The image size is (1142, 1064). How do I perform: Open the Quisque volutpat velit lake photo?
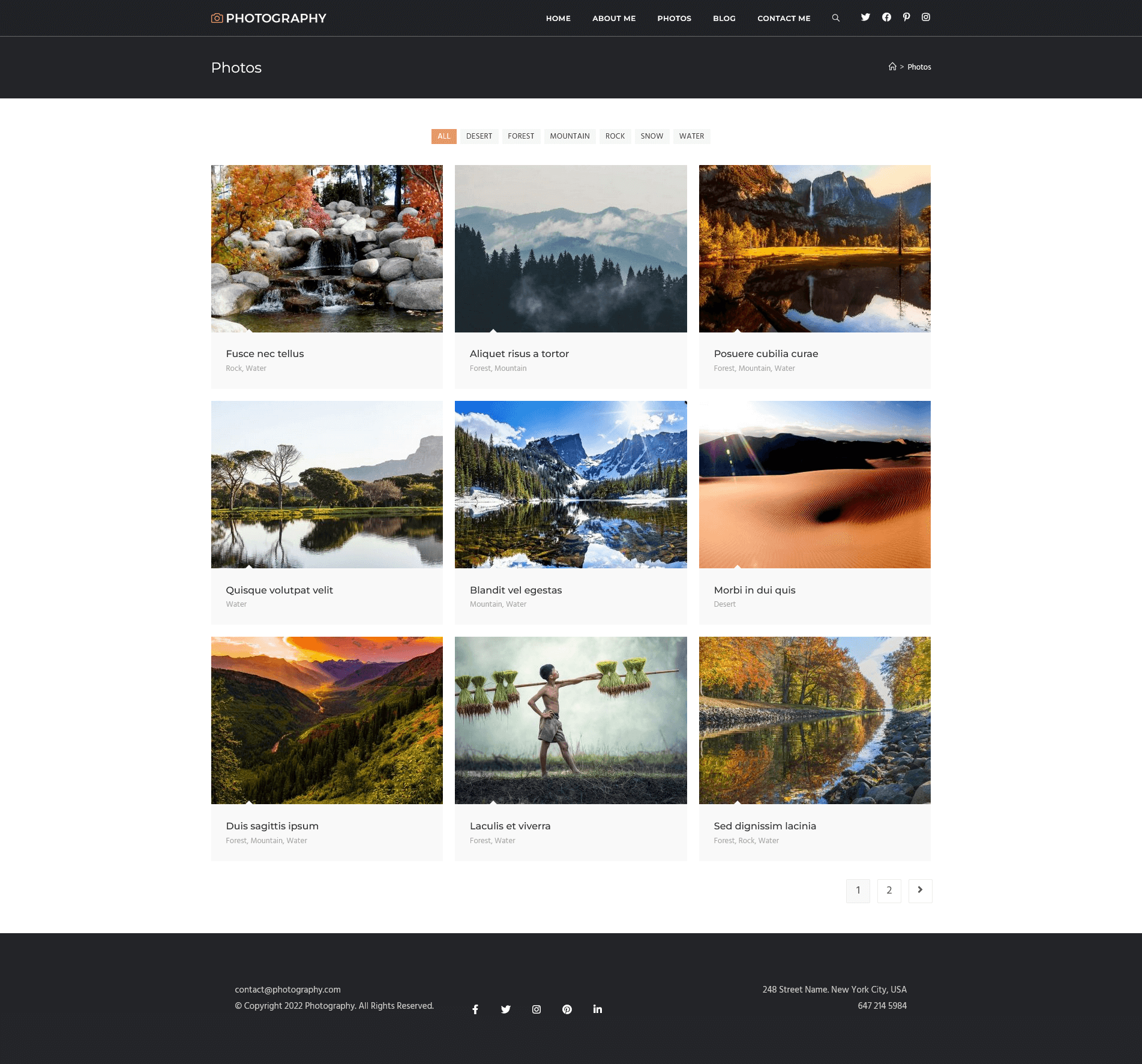[327, 484]
